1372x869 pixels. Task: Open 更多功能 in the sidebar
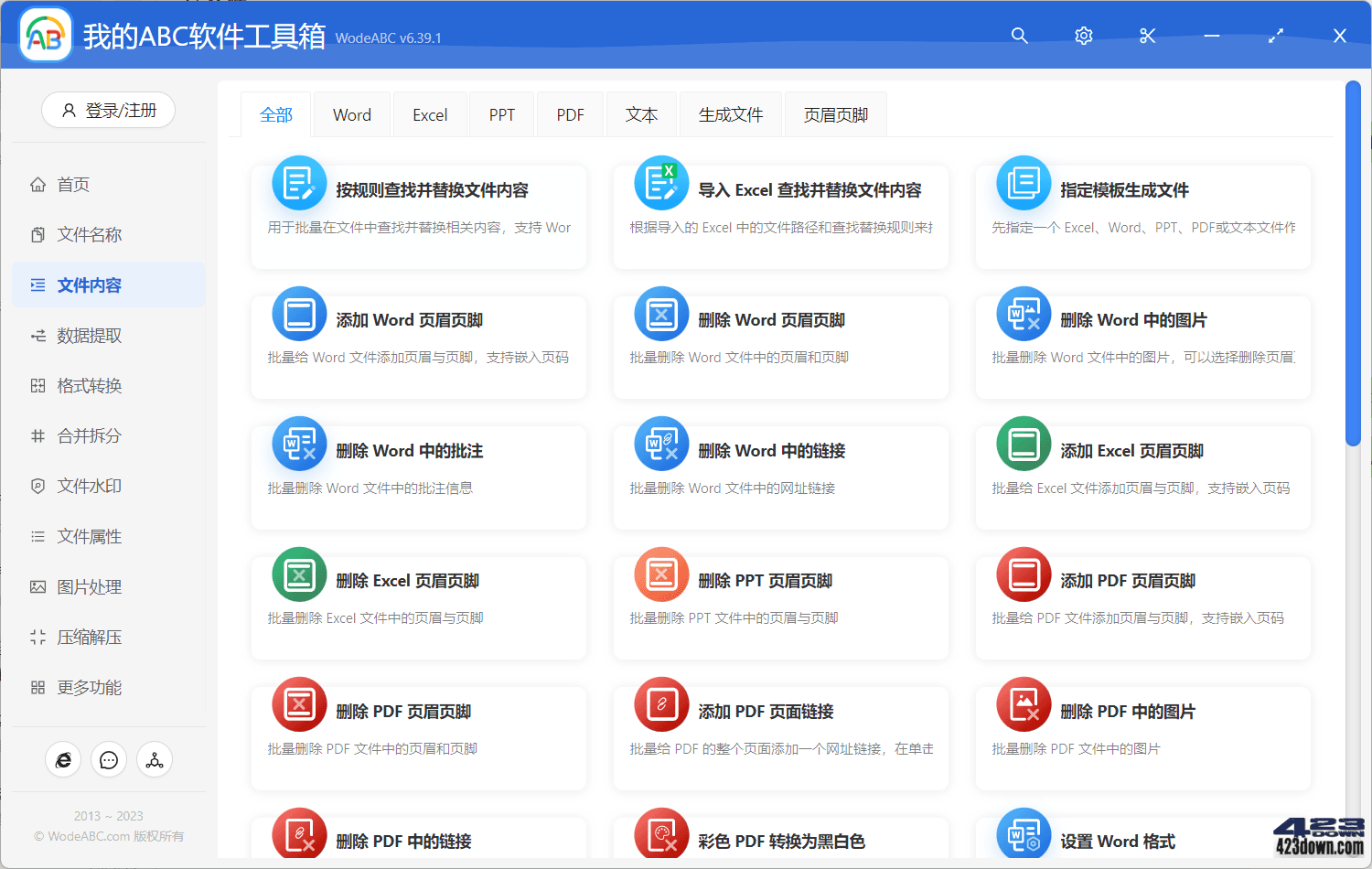(x=86, y=687)
